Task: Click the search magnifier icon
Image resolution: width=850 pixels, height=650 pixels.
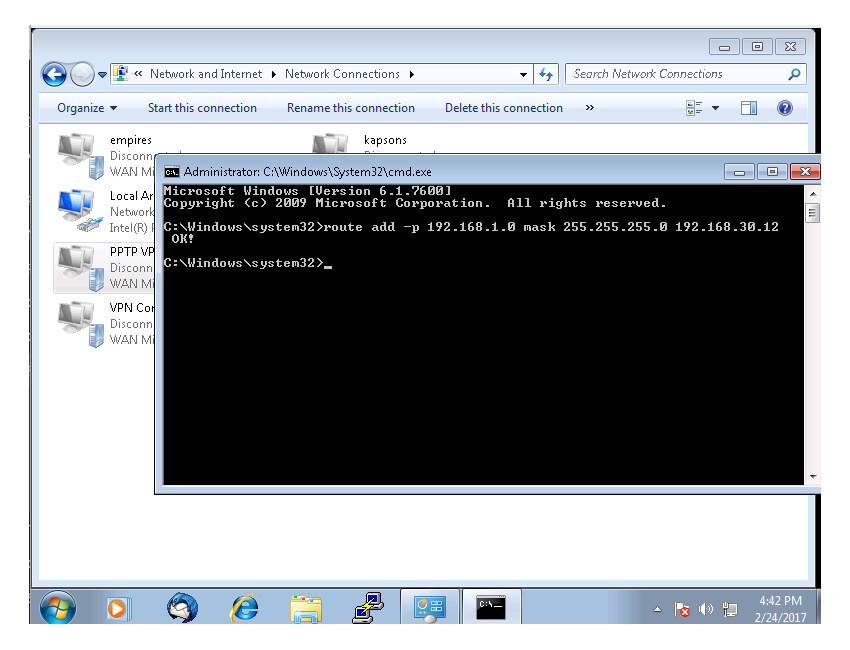Action: click(x=795, y=74)
